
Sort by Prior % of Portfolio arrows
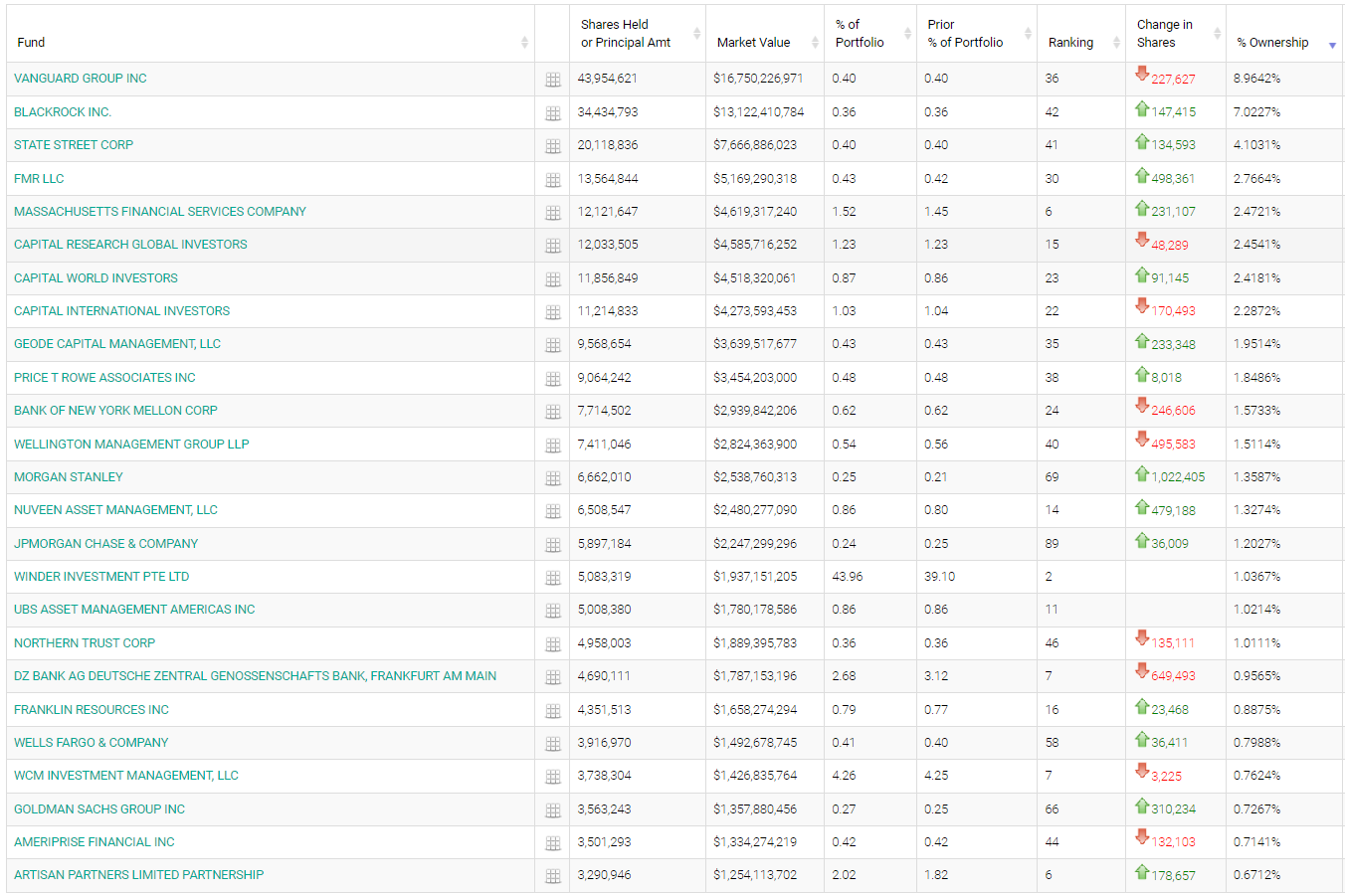(x=1028, y=34)
